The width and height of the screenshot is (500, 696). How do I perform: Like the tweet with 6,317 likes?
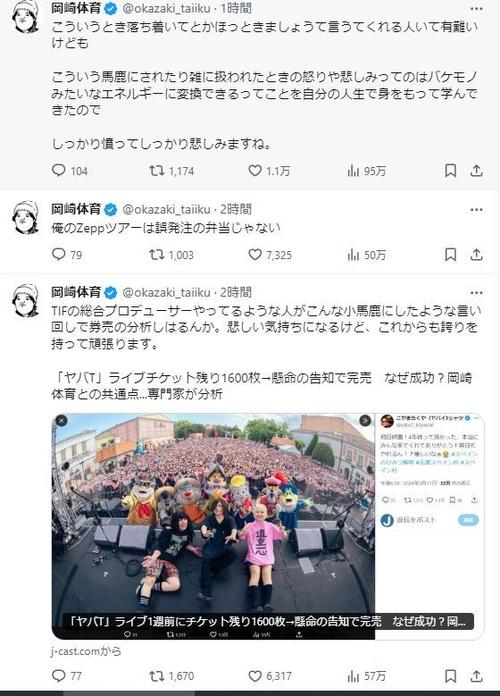270,676
